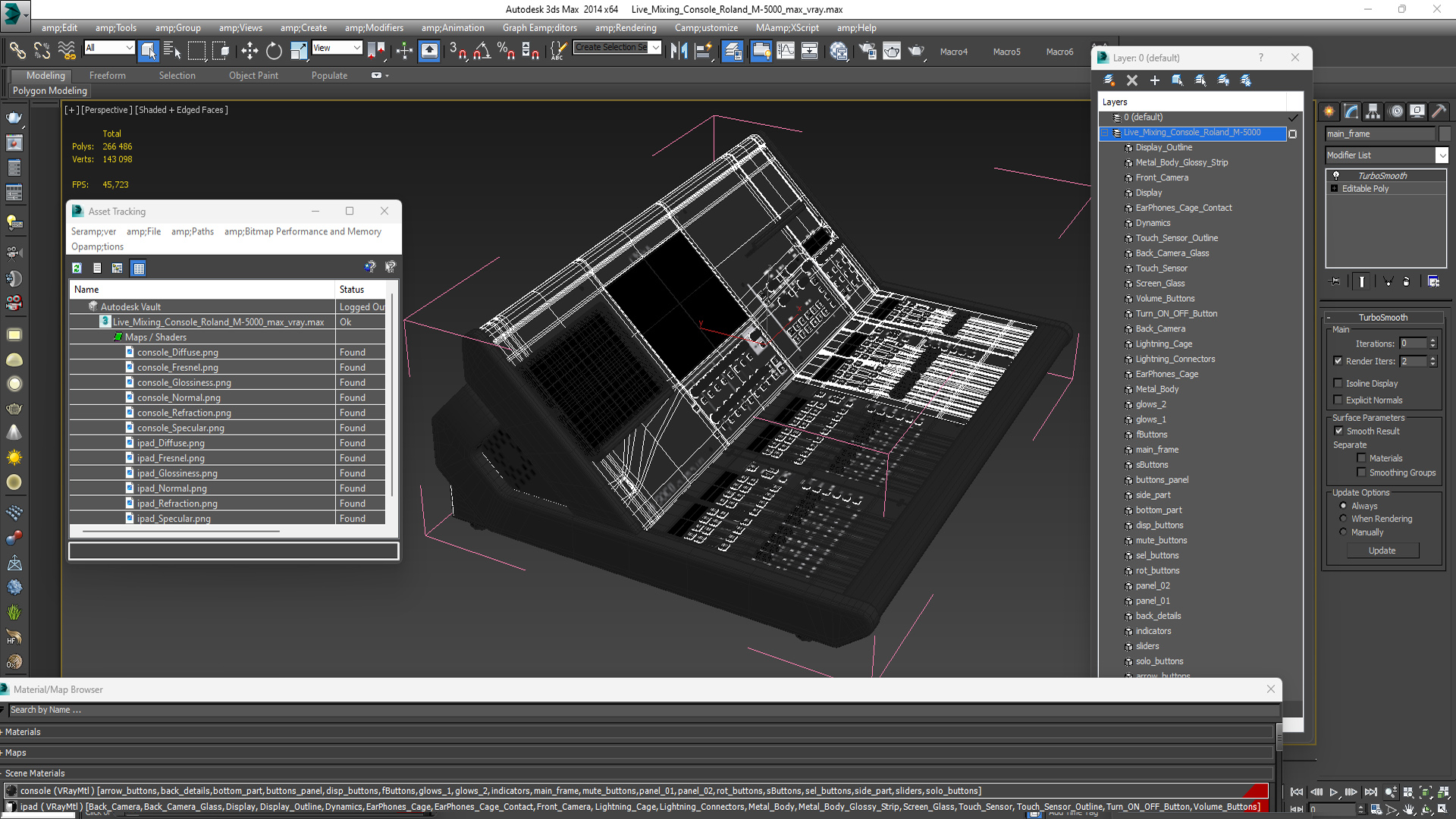Viewport: 1456px width, 819px height.
Task: Expand Maps group in Material/Map Browser
Action: [x=2, y=752]
